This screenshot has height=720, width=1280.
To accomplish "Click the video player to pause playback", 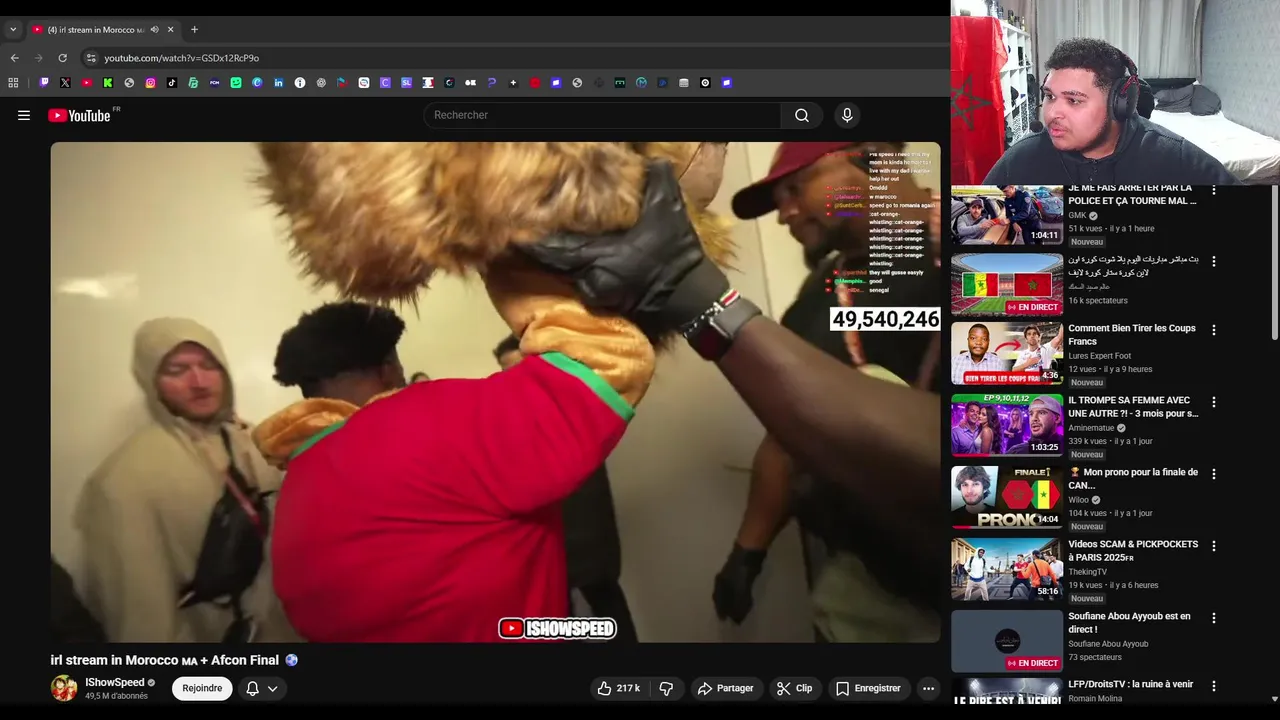I will pyautogui.click(x=496, y=392).
